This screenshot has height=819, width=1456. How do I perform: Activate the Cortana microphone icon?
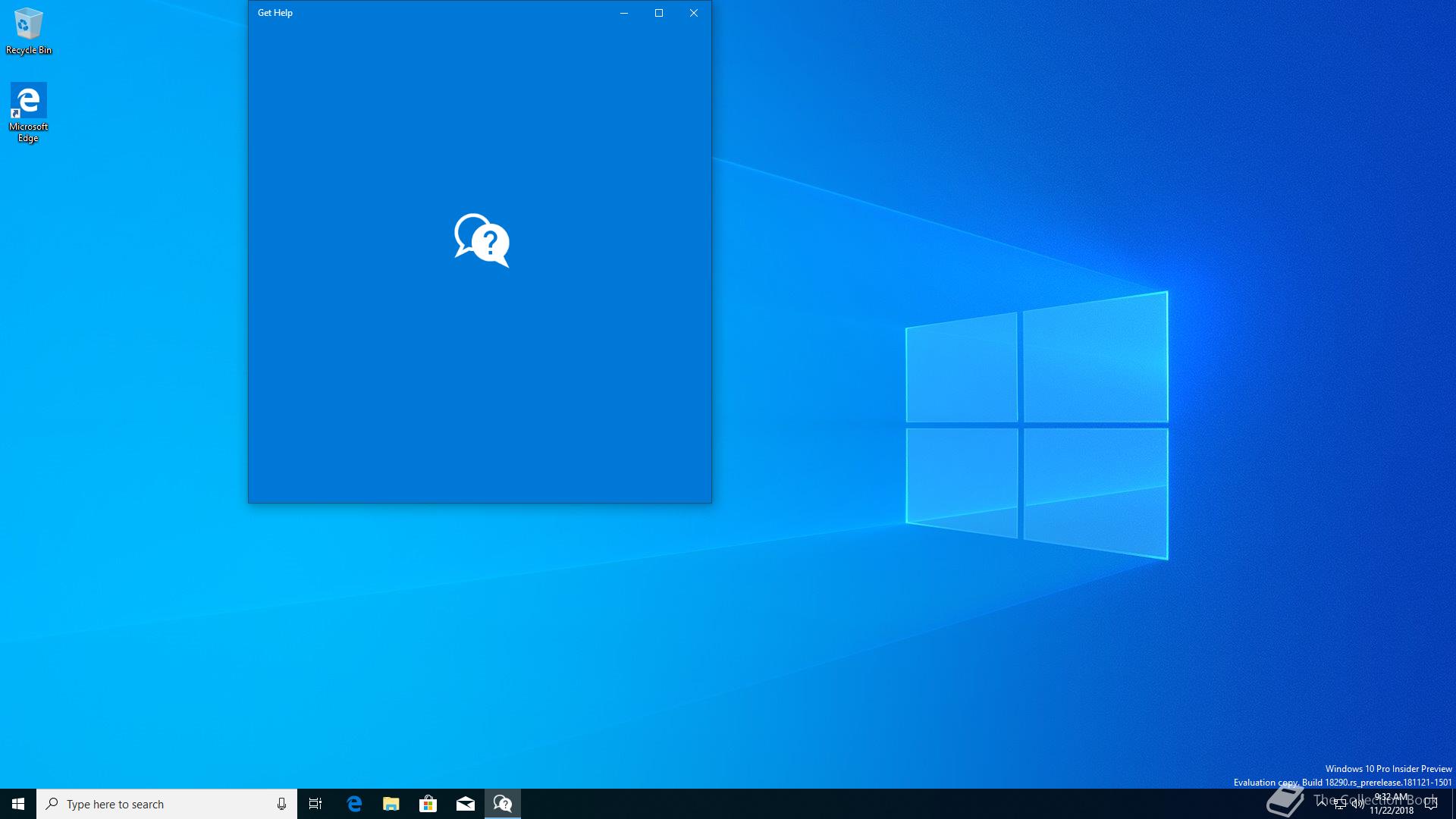pyautogui.click(x=281, y=804)
